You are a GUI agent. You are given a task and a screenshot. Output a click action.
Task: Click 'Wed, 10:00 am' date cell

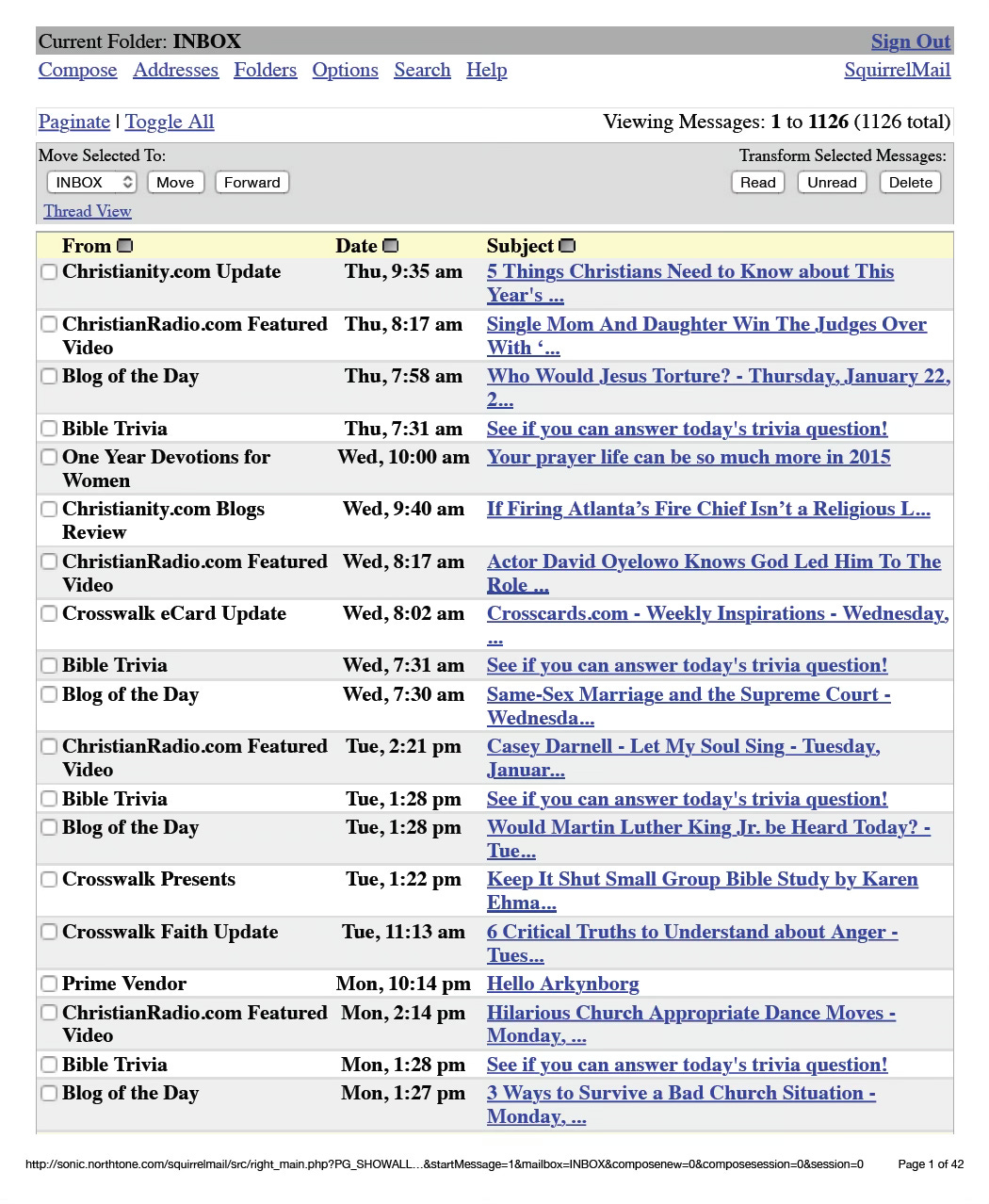pos(403,457)
